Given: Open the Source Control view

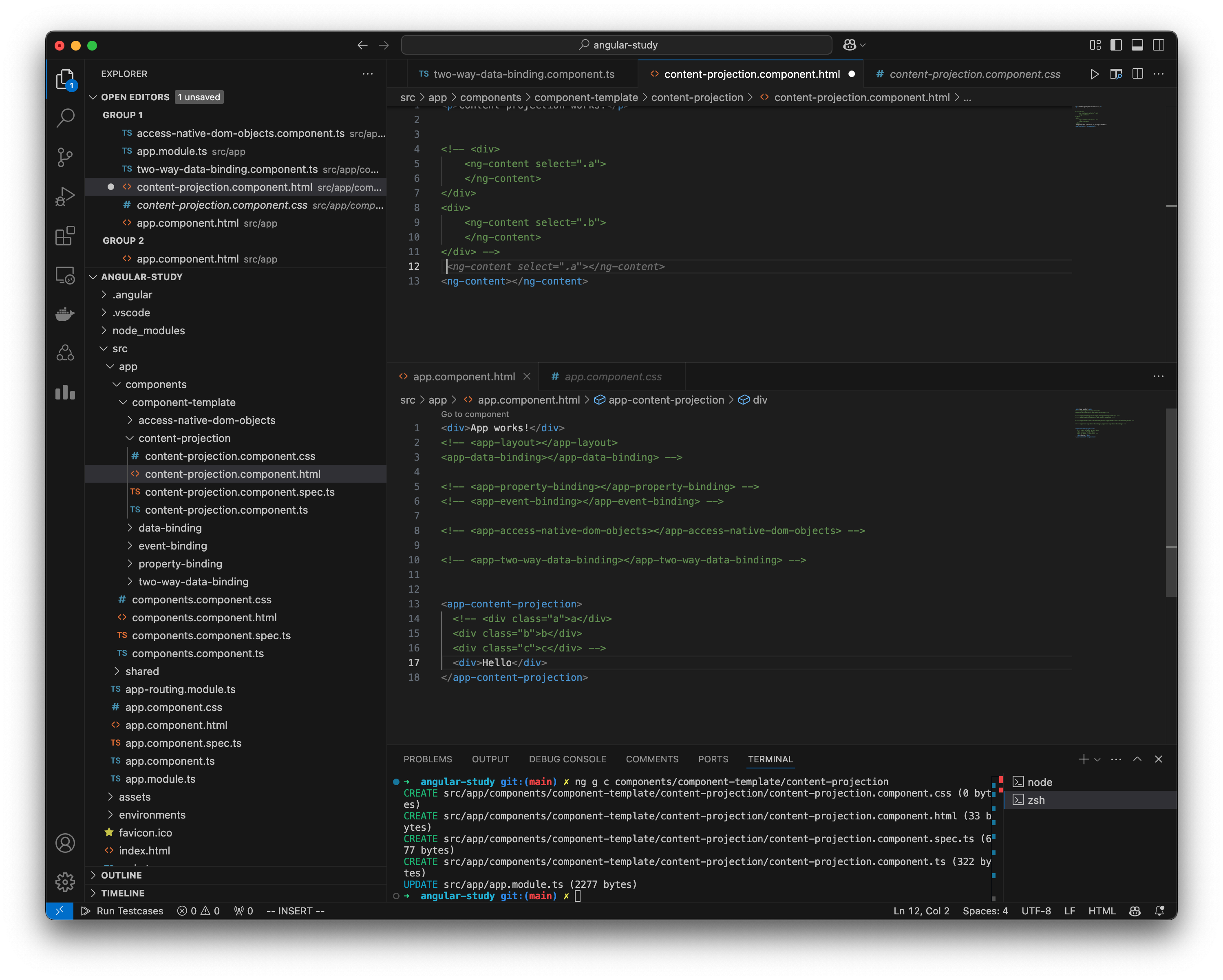Looking at the screenshot, I should [65, 157].
